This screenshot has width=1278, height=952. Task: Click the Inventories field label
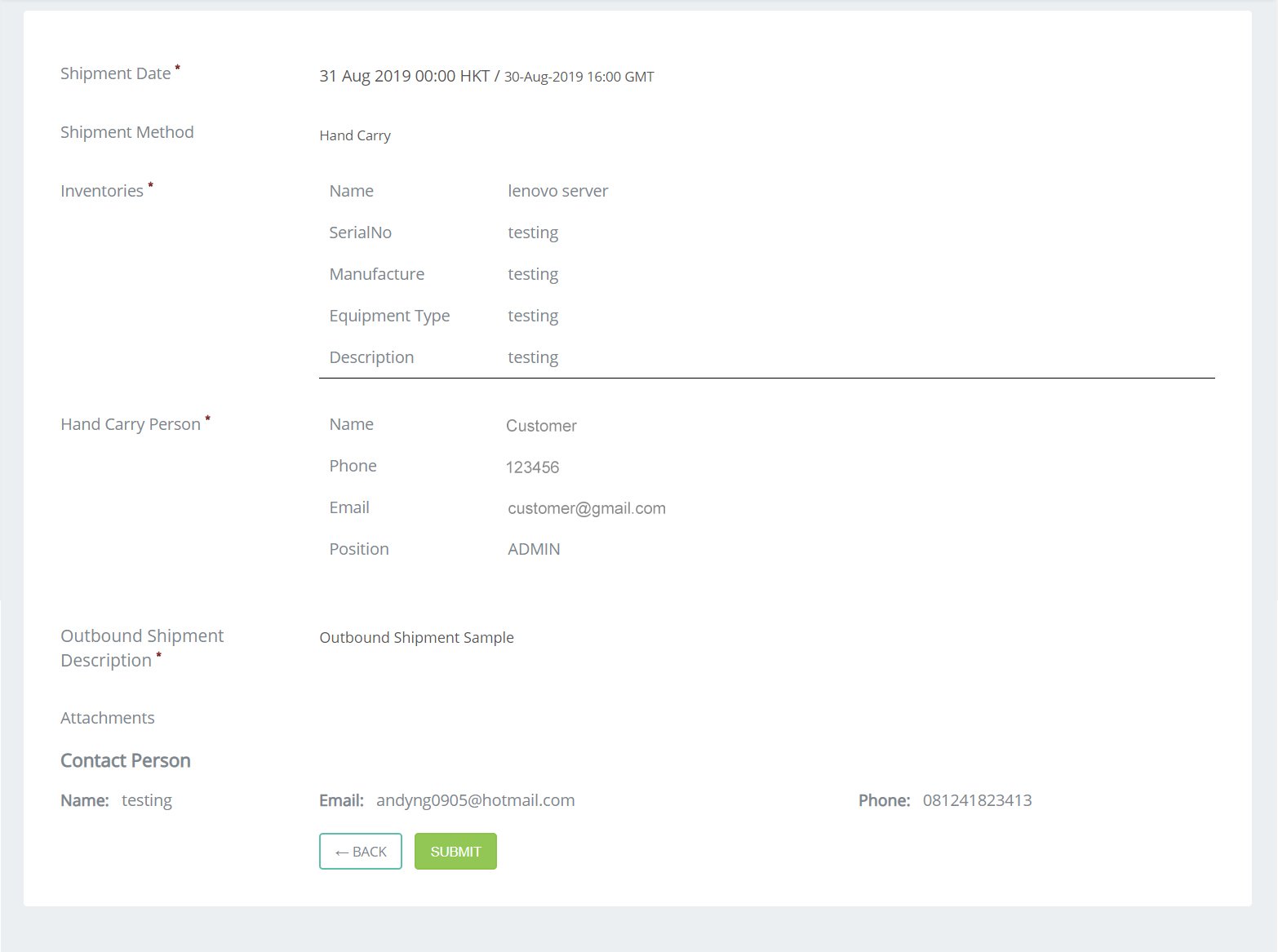click(102, 191)
